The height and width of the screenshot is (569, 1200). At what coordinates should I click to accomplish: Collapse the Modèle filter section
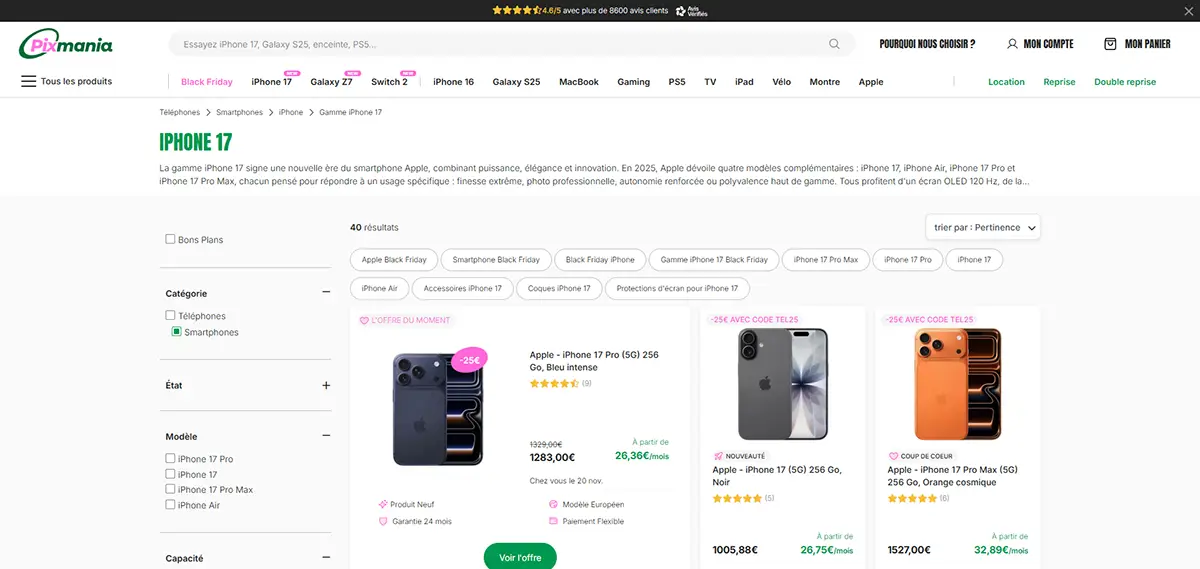[x=326, y=436]
